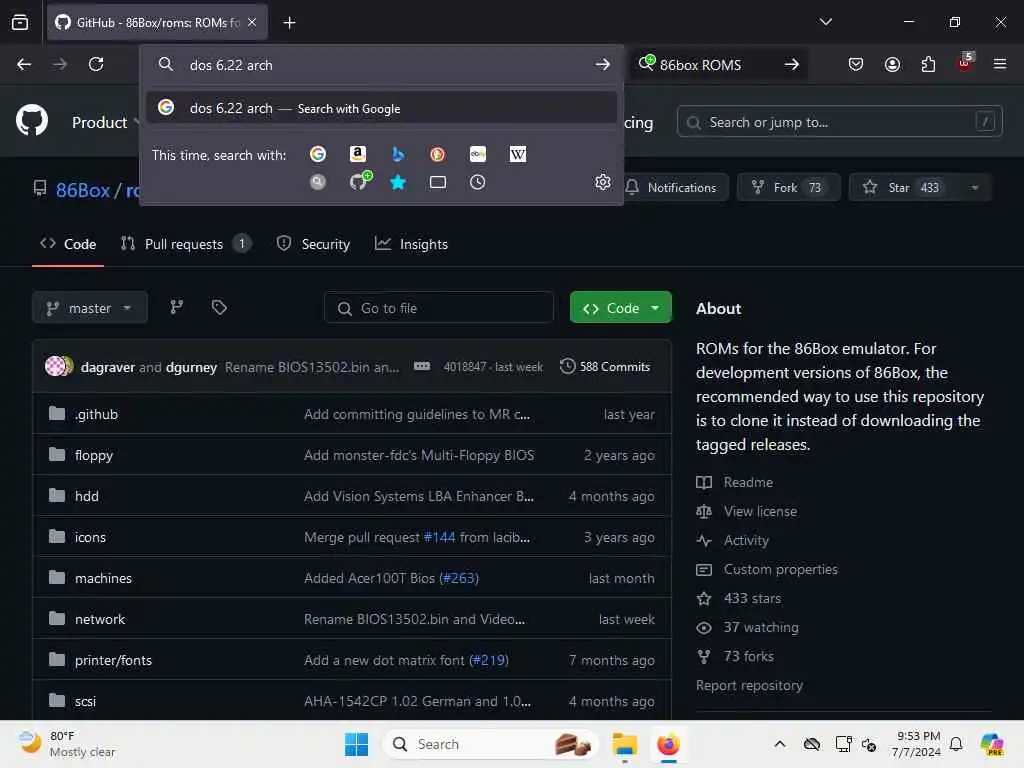
Task: Open master branch dropdown
Action: pyautogui.click(x=89, y=308)
